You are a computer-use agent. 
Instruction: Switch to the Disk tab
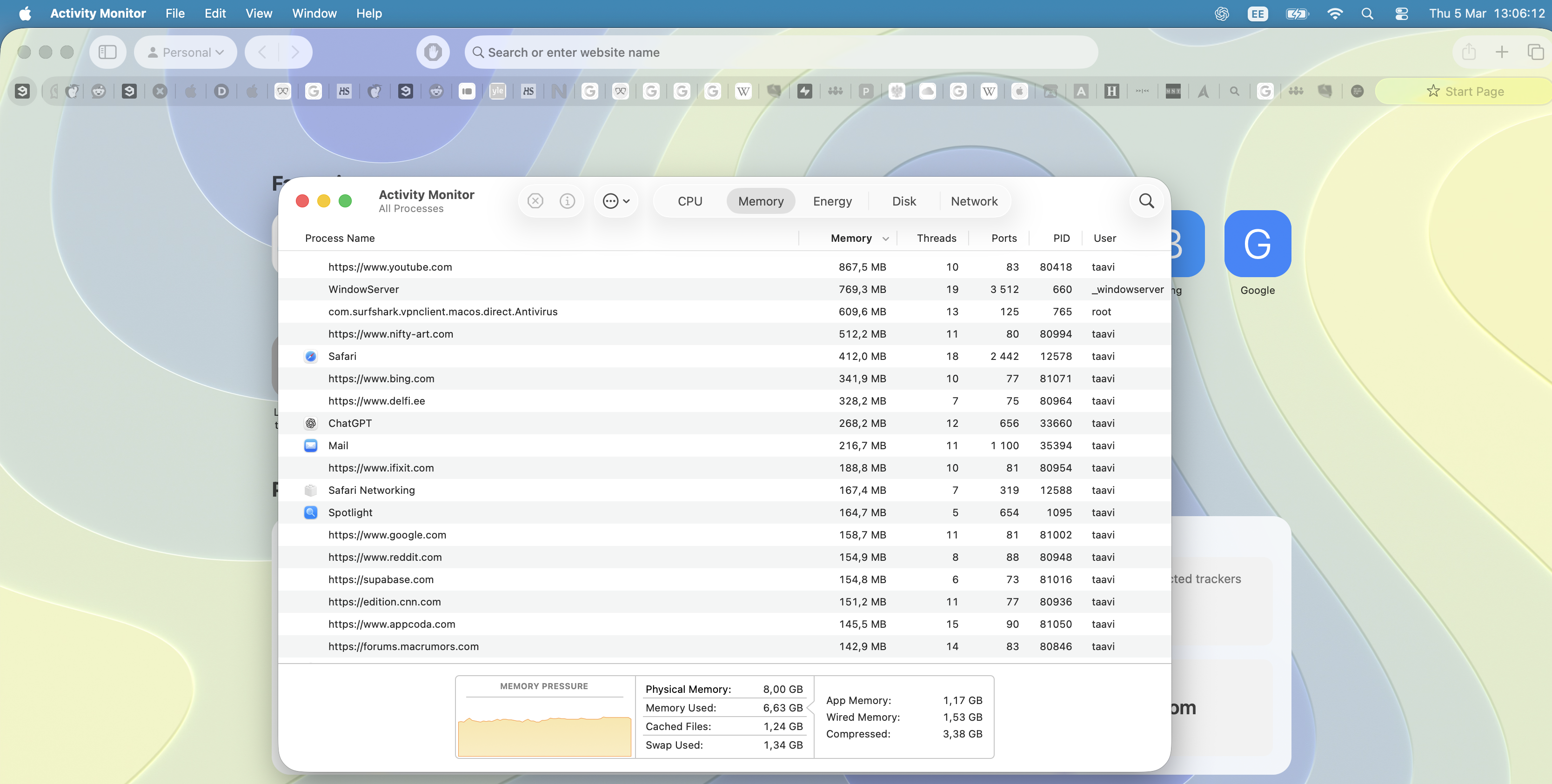pos(904,201)
